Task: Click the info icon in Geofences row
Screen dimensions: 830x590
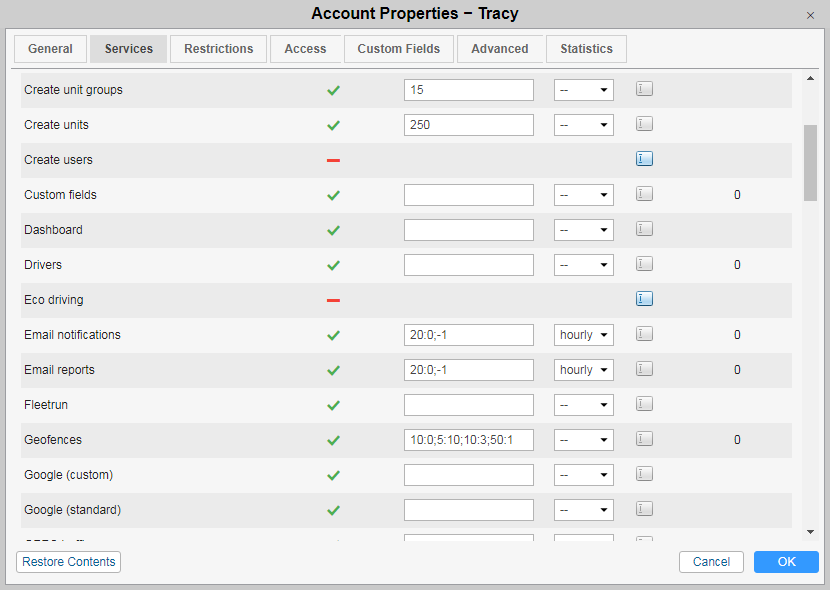Action: [644, 439]
